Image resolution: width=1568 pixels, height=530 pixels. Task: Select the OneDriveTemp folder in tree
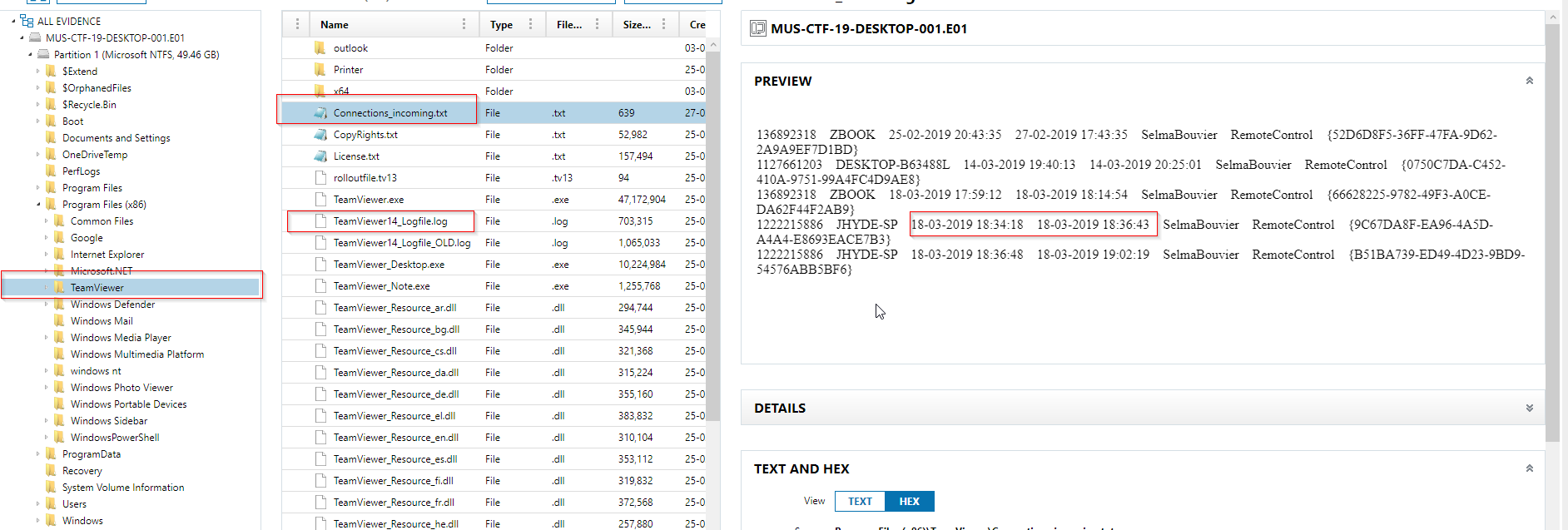coord(95,154)
